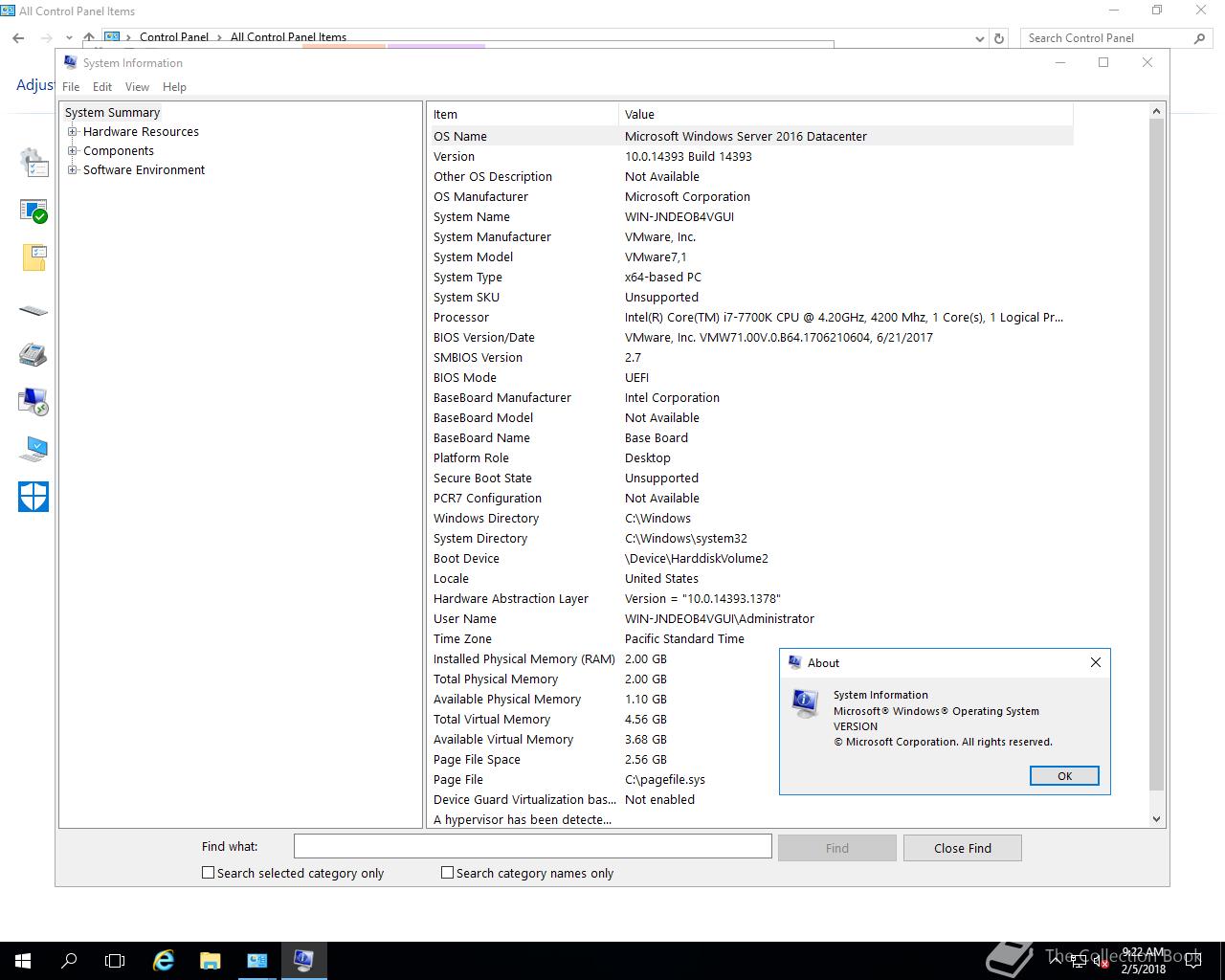Viewport: 1225px width, 980px height.
Task: Click System Information title bar icon
Action: [70, 62]
